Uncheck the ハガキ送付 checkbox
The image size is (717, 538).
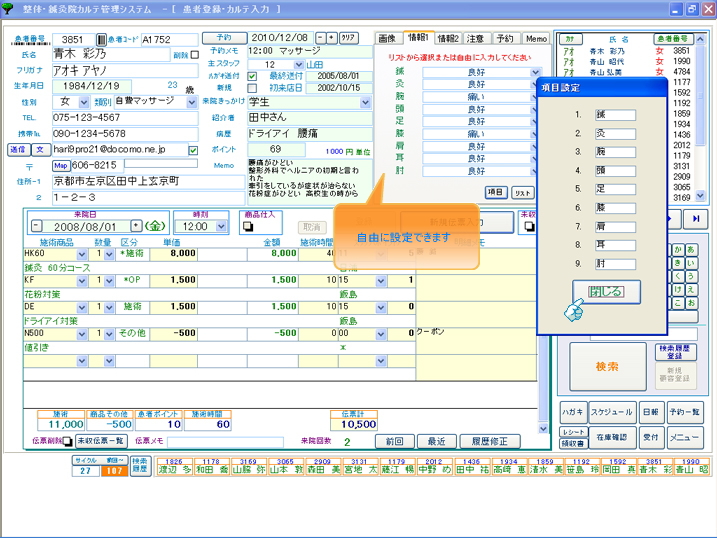click(x=252, y=76)
